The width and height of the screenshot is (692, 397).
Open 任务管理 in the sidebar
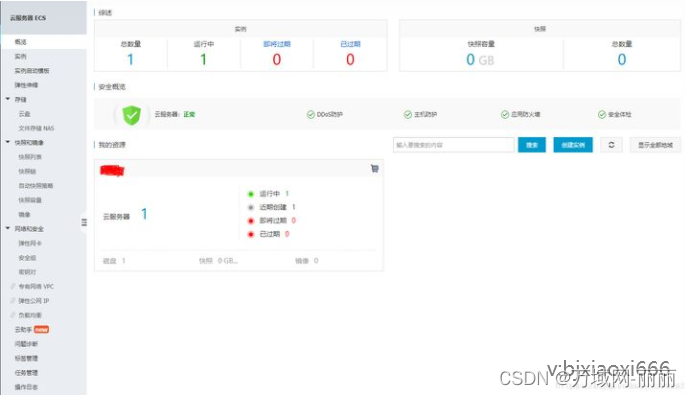[x=26, y=373]
